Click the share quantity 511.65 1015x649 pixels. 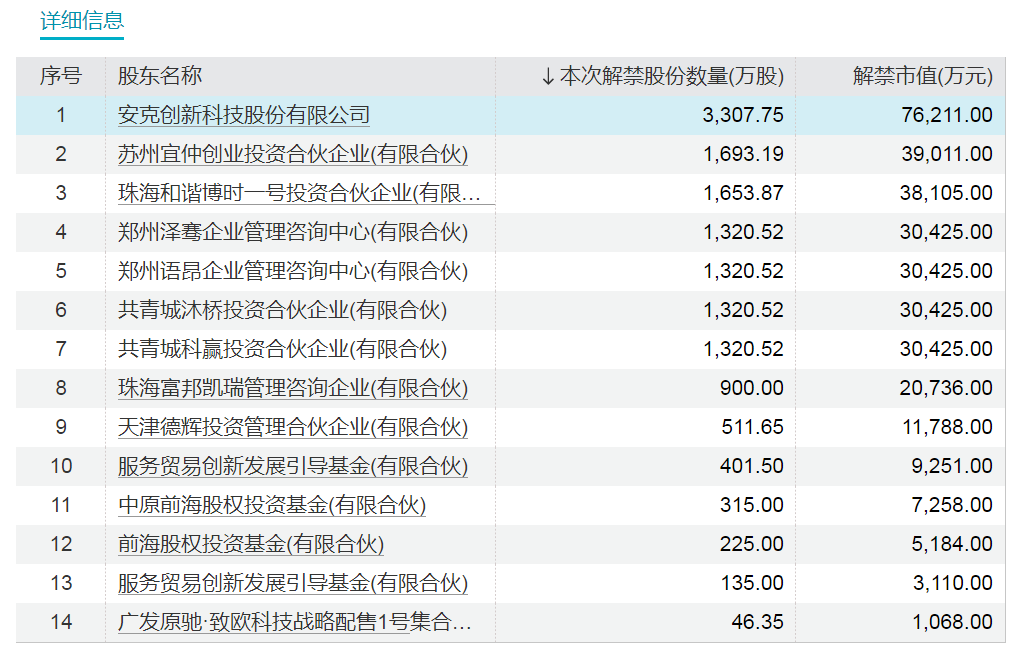point(752,426)
